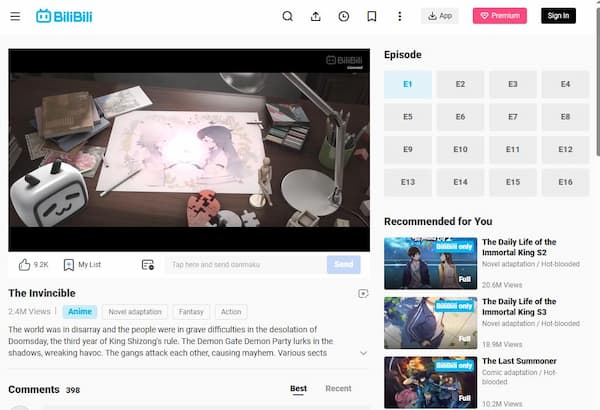Expand the full description chevron
Viewport: 600px width, 410px height.
364,353
